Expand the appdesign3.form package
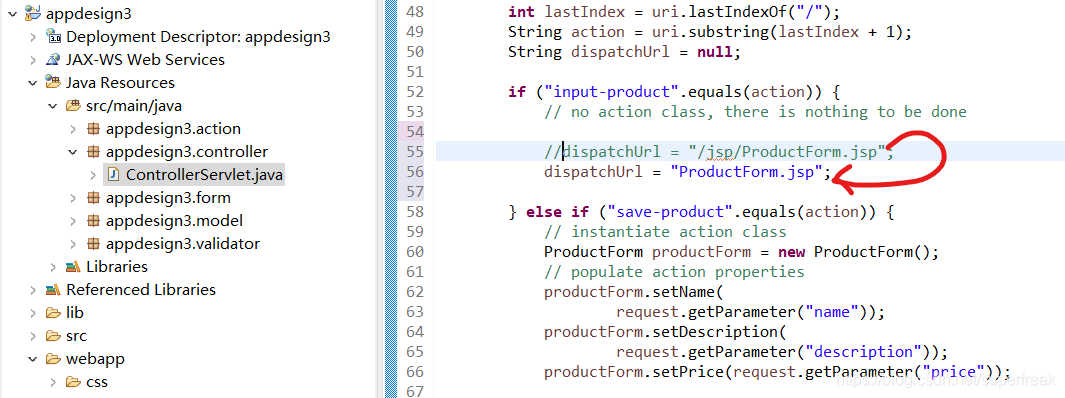1065x398 pixels. coord(73,198)
